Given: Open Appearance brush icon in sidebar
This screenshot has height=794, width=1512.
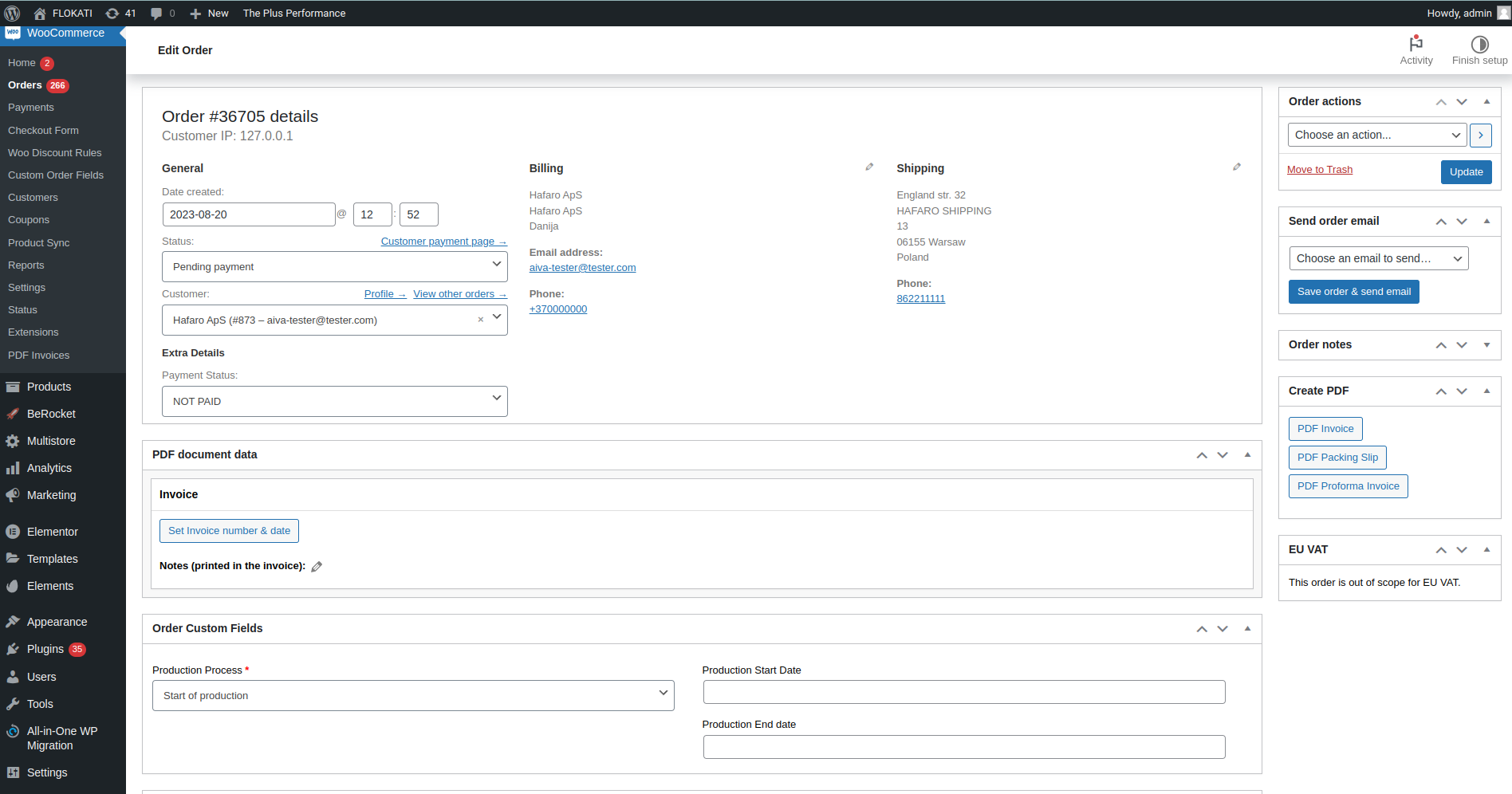Looking at the screenshot, I should tap(13, 622).
